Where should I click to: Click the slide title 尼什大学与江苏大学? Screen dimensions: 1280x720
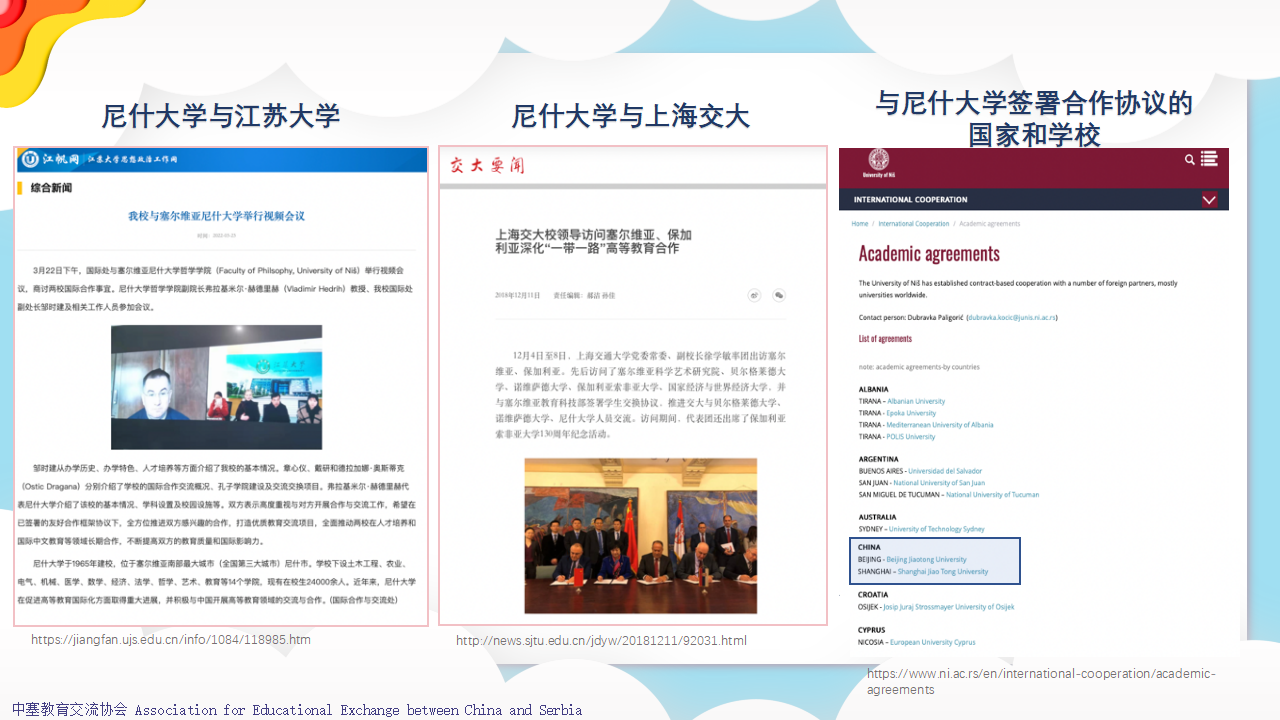(x=221, y=116)
